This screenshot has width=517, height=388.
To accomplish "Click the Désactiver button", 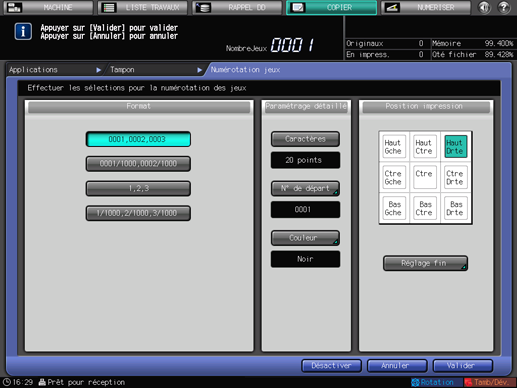I will click(331, 366).
